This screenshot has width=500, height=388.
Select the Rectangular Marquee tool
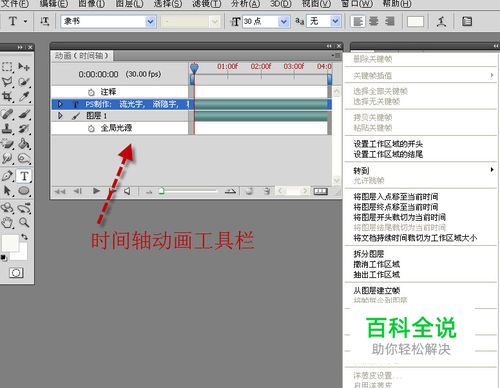tap(7, 67)
